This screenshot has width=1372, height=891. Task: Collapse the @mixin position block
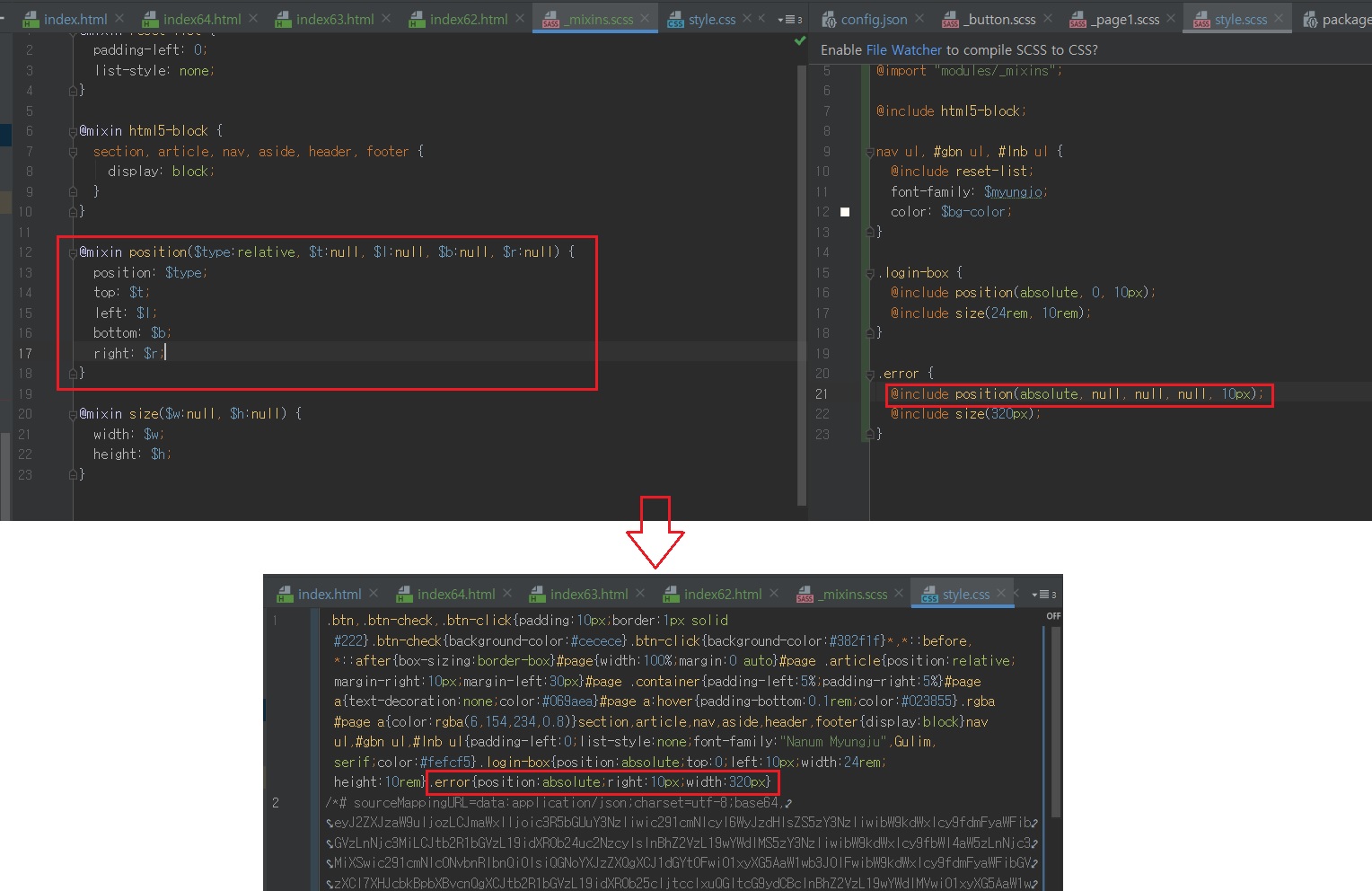click(x=73, y=252)
